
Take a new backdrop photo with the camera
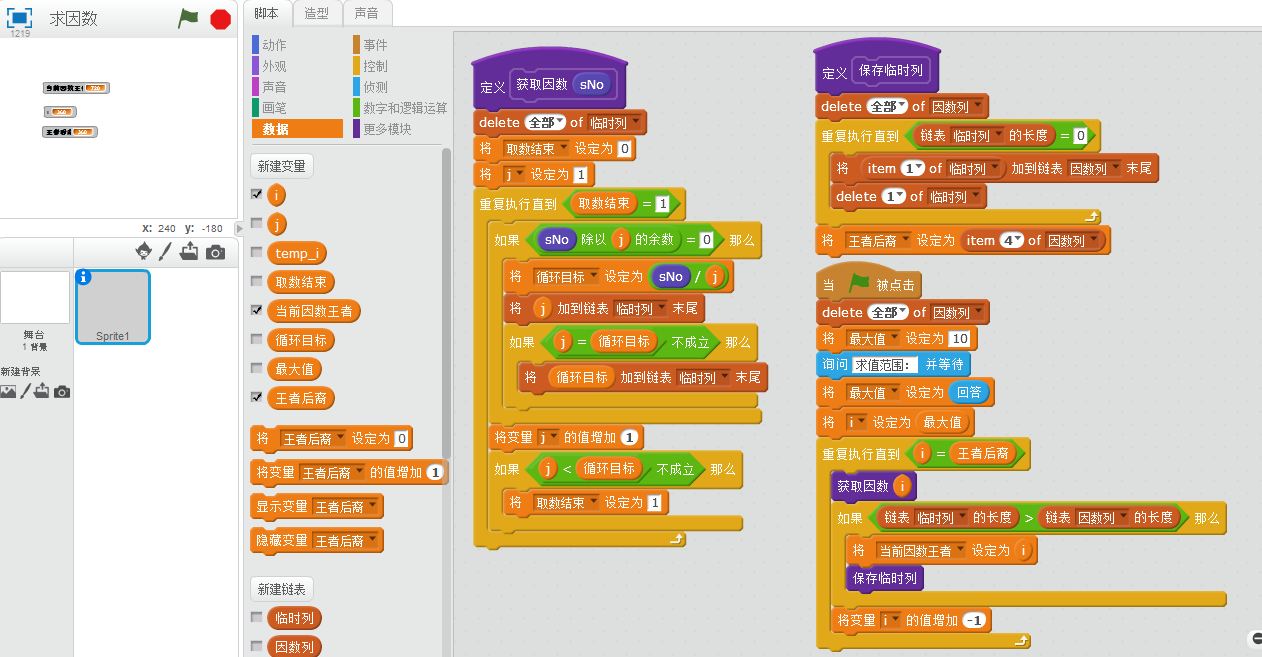(x=62, y=392)
